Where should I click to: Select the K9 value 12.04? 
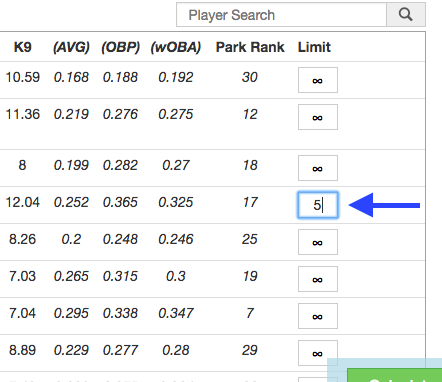click(x=23, y=202)
